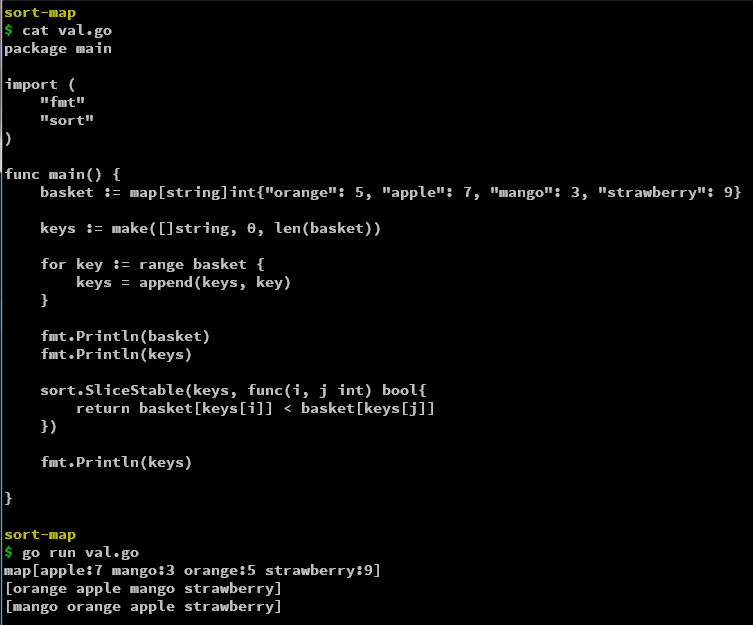753x625 pixels.
Task: Click the 'map[apple:7 mango:3' output line
Action: (x=192, y=570)
